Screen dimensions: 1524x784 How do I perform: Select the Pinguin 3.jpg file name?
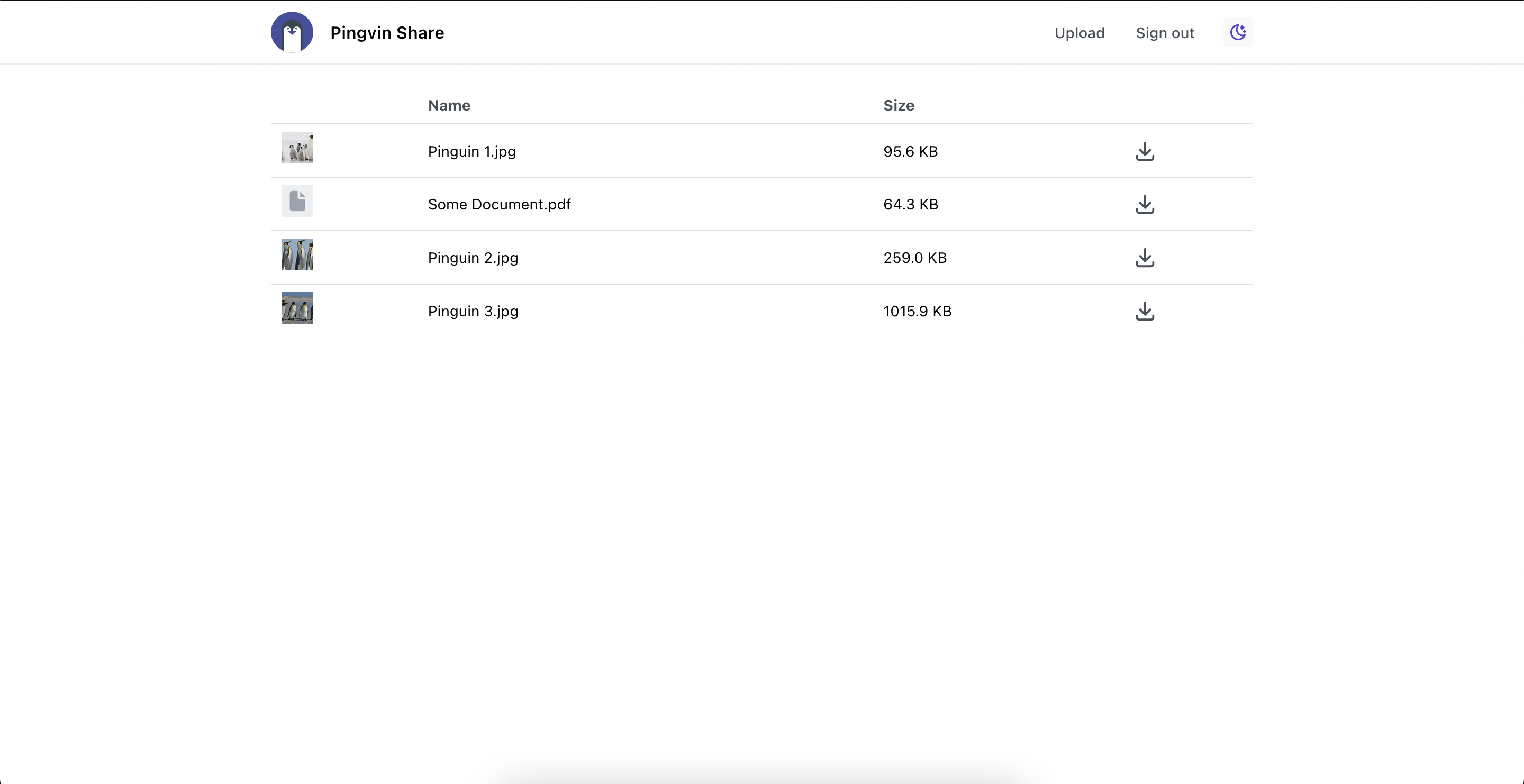click(473, 311)
